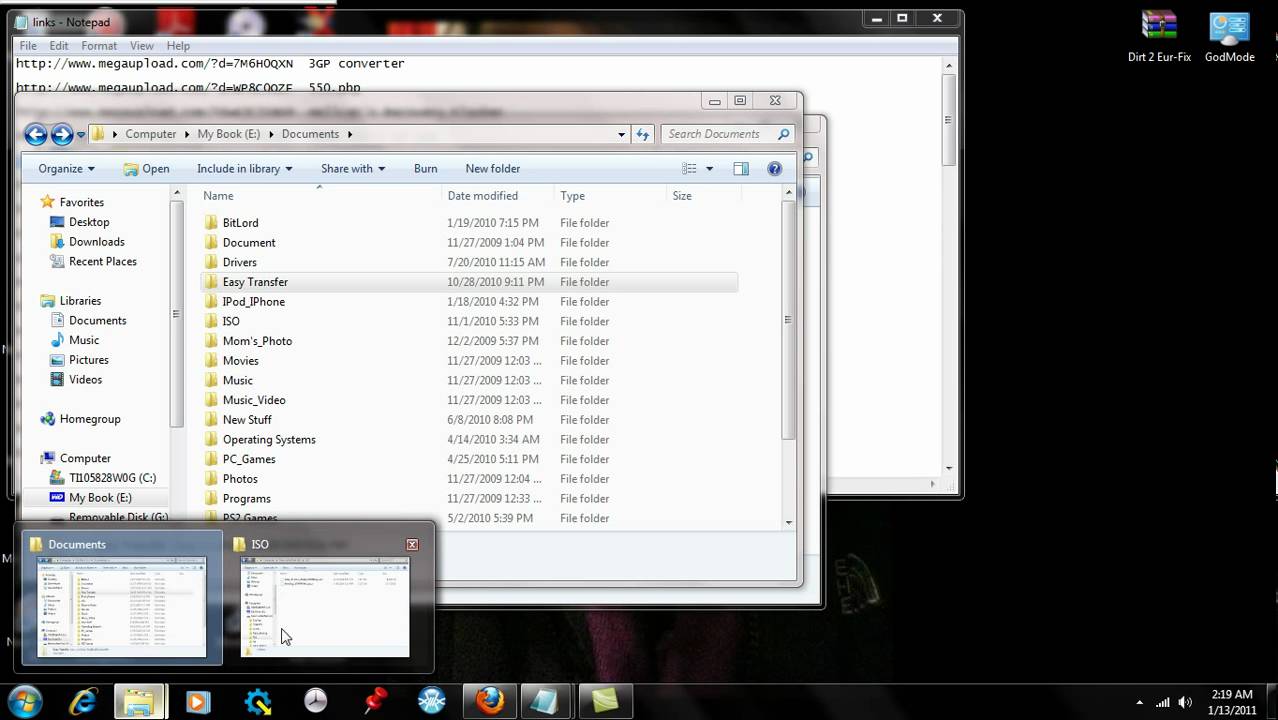Select the Programs folder
This screenshot has height=720, width=1278.
246,499
